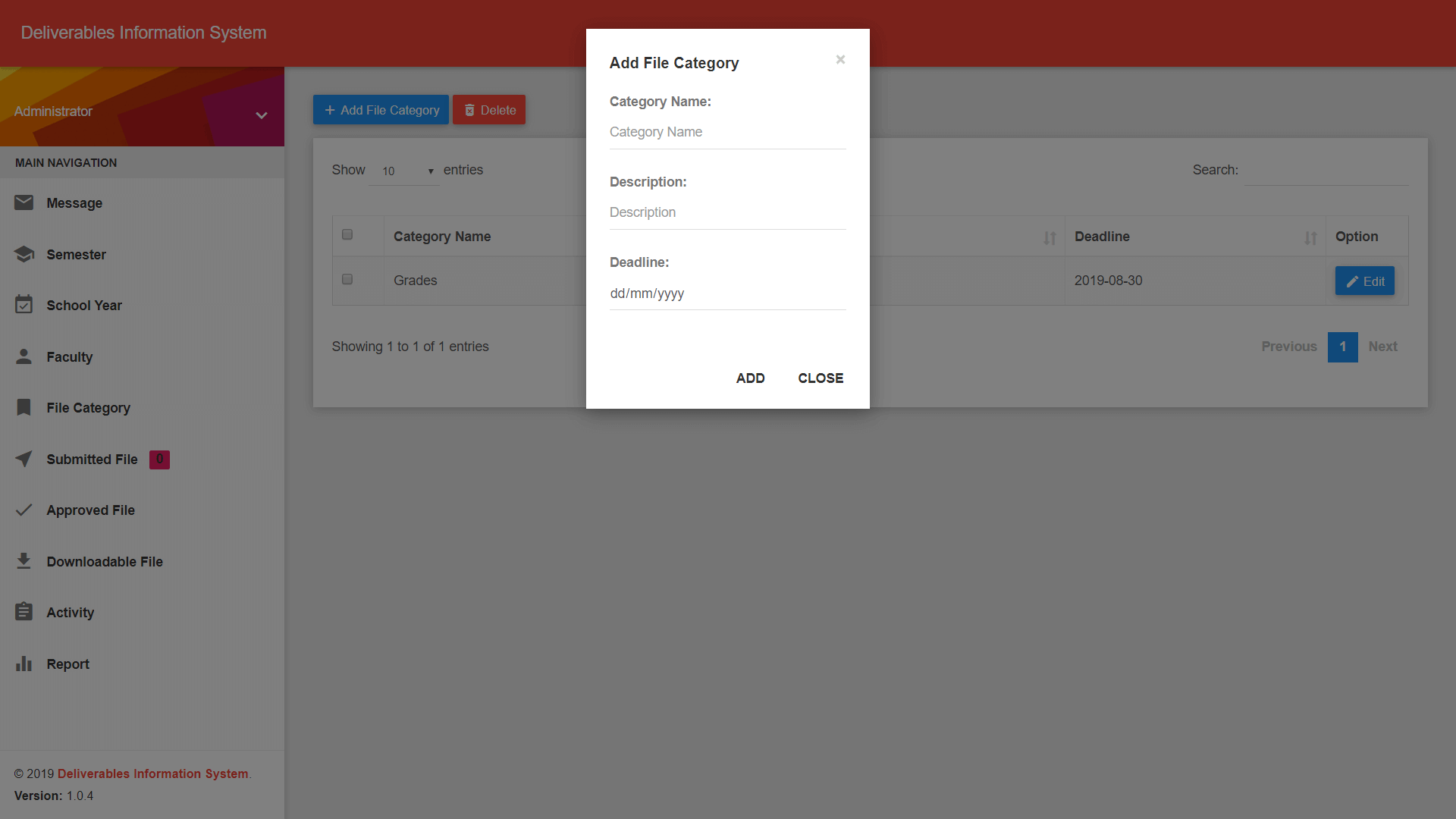Image resolution: width=1456 pixels, height=819 pixels.
Task: Focus the Category Name input field
Action: [727, 132]
